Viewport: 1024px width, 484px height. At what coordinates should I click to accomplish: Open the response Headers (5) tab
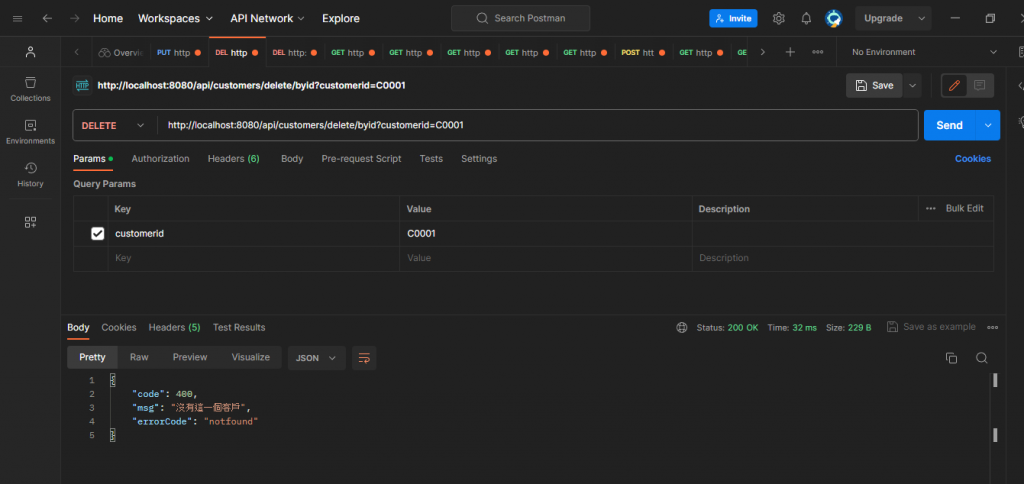[x=174, y=327]
